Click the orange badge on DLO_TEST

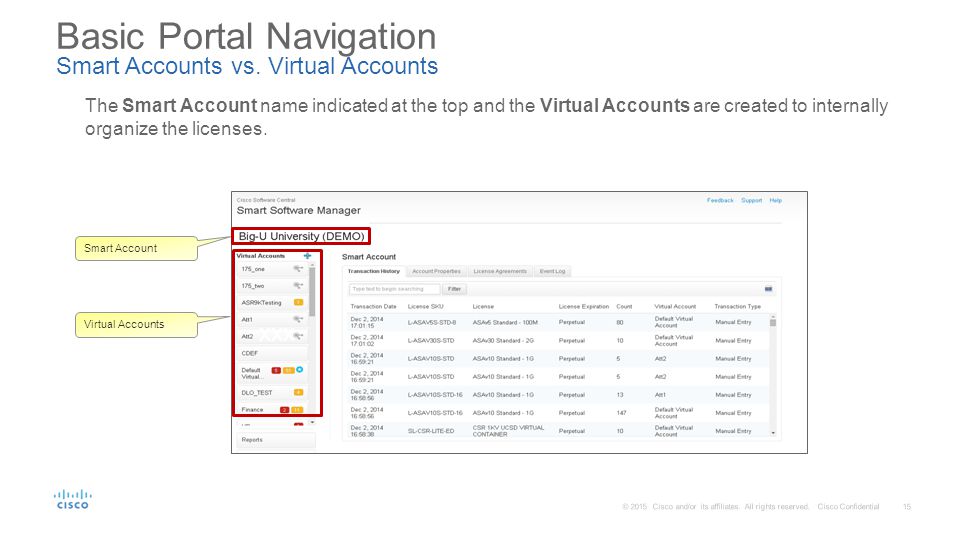pos(298,392)
